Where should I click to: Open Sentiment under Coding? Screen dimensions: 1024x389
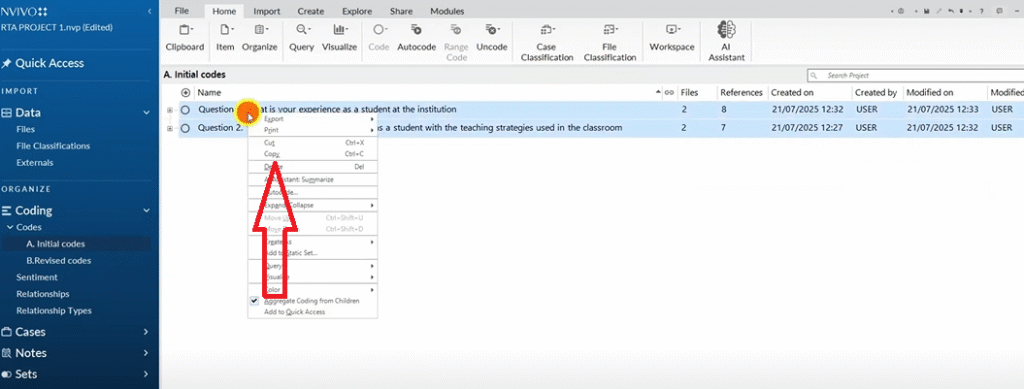[x=37, y=277]
